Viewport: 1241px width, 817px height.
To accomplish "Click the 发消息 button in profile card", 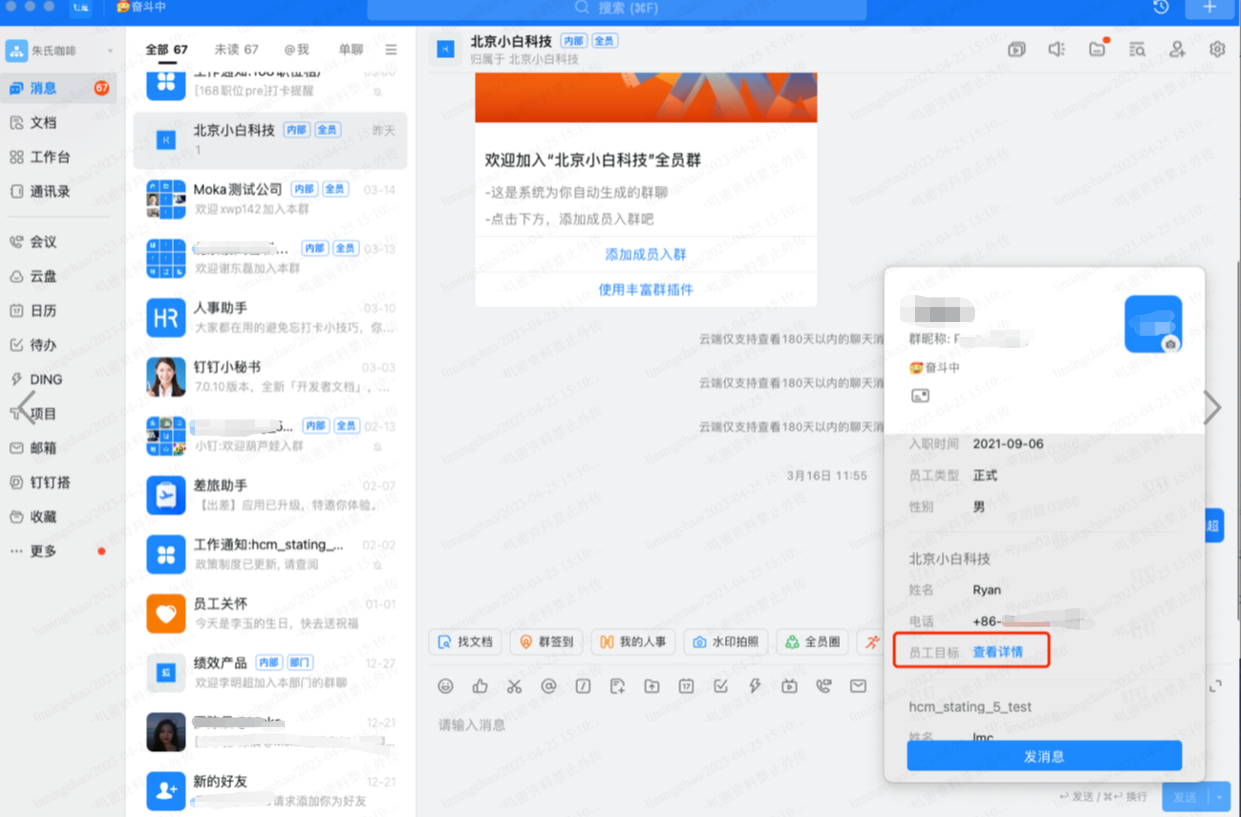I will [1044, 756].
